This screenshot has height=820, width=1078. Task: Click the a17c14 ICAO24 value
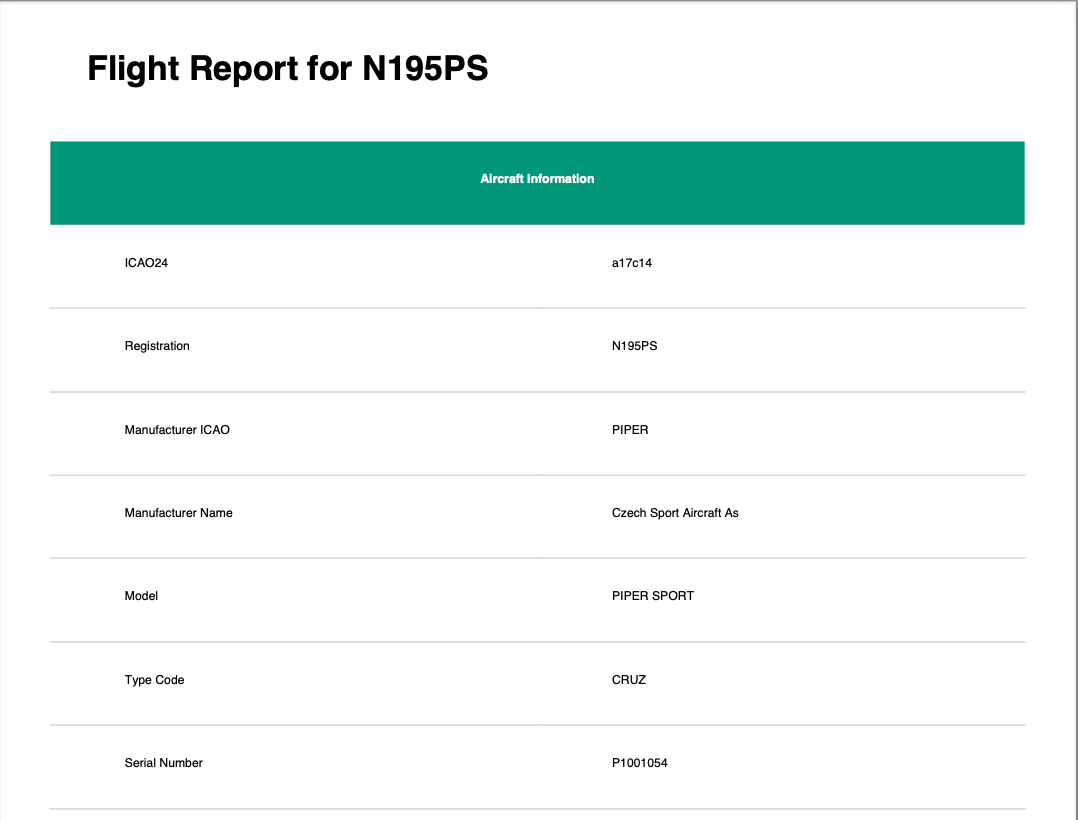point(631,263)
